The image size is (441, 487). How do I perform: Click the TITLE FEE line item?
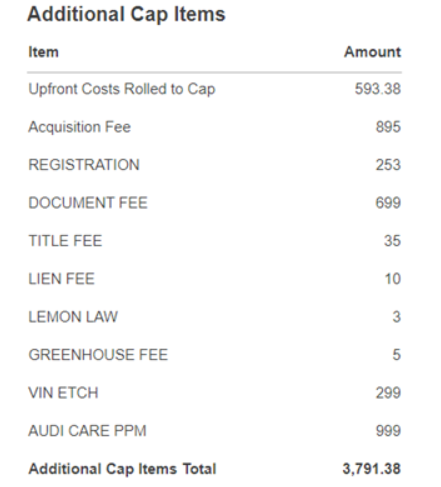tap(65, 241)
